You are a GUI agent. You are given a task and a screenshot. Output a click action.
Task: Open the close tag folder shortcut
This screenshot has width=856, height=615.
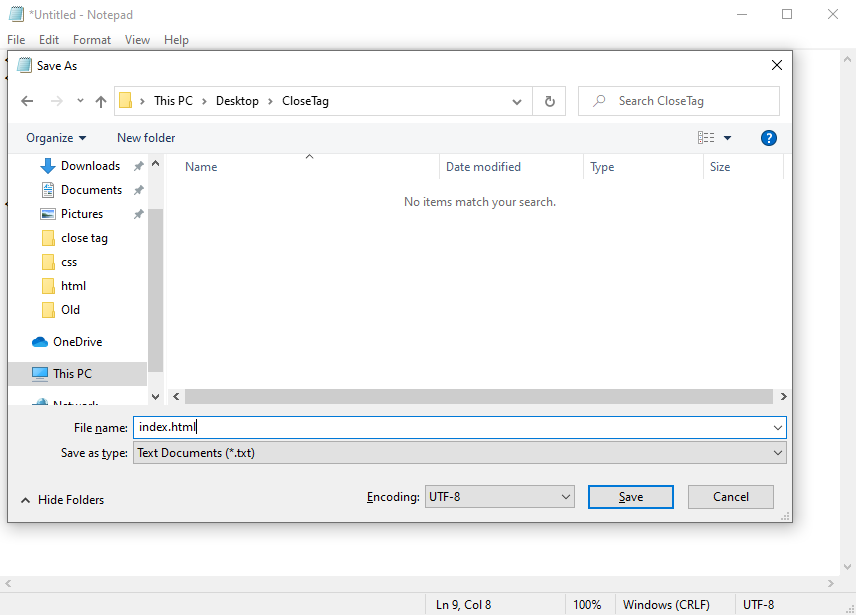click(x=84, y=238)
